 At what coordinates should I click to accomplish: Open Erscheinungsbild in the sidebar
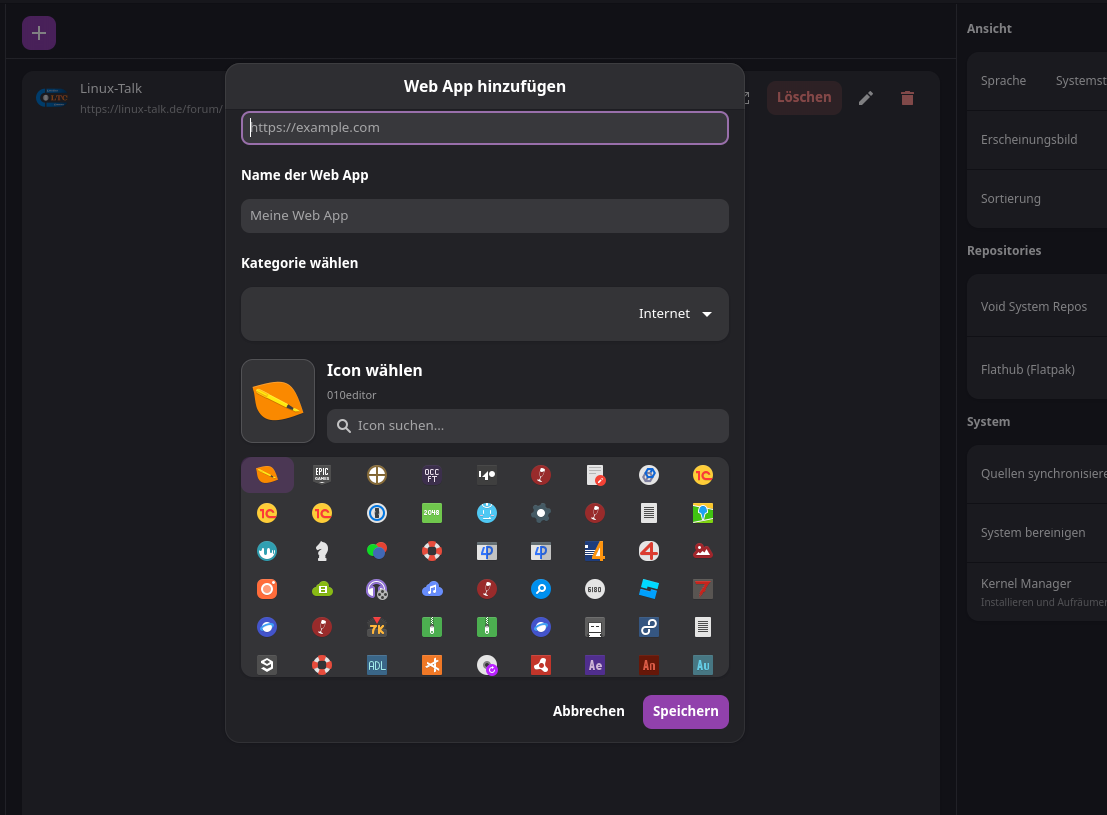[1038, 140]
